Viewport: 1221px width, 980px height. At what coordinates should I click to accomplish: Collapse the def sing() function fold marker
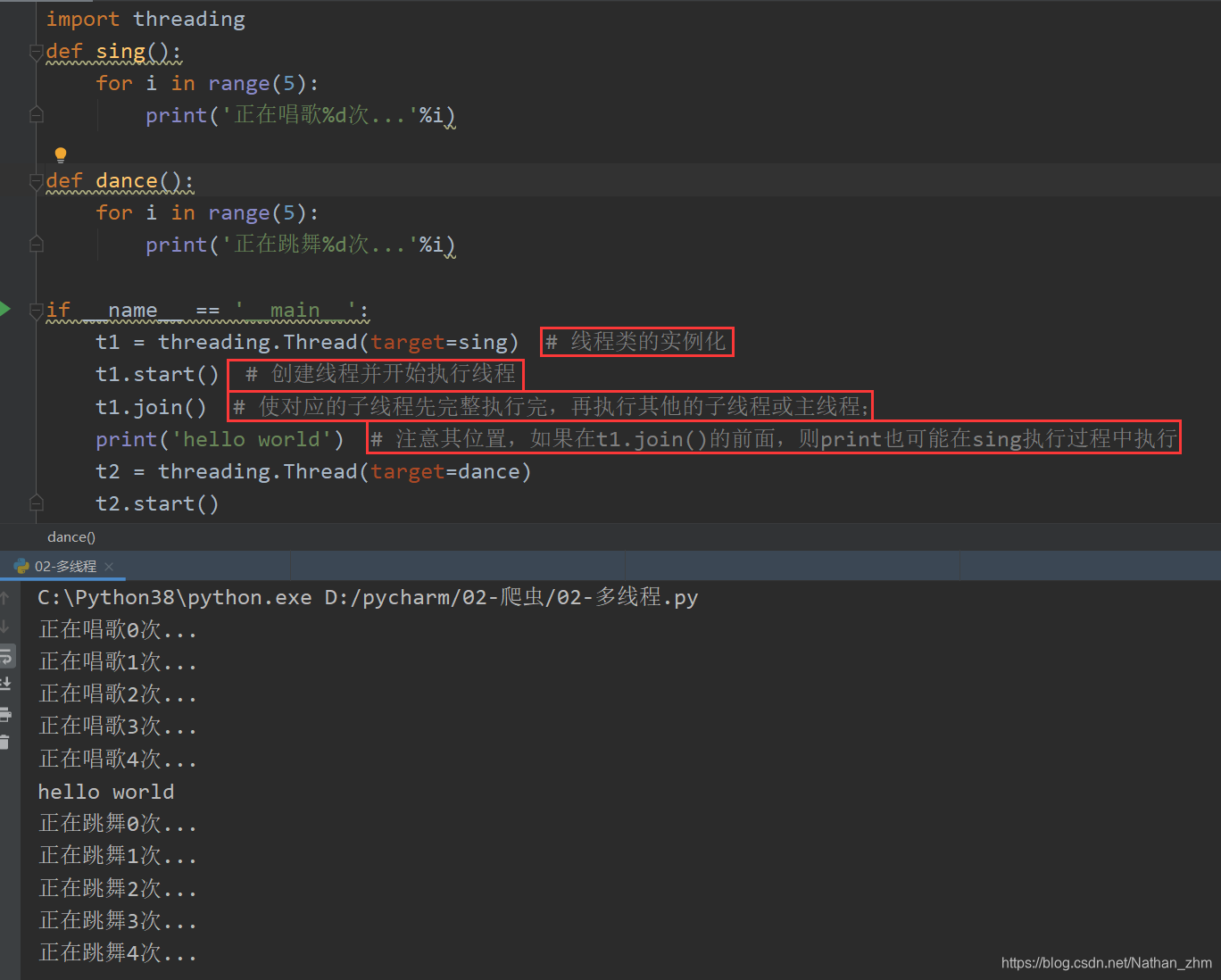tap(37, 51)
